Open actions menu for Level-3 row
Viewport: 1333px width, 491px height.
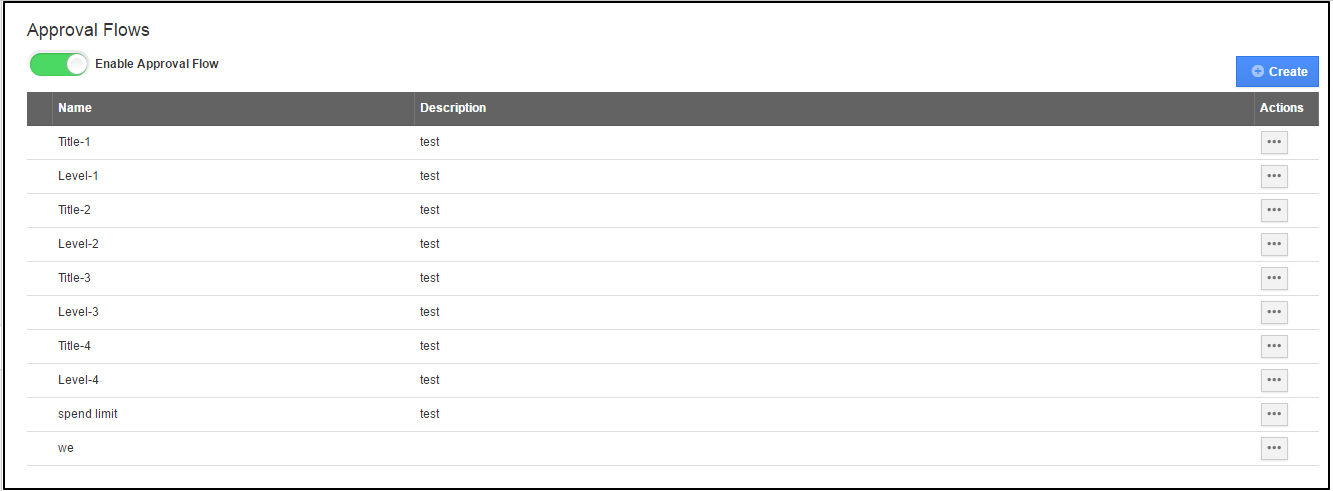click(1273, 312)
